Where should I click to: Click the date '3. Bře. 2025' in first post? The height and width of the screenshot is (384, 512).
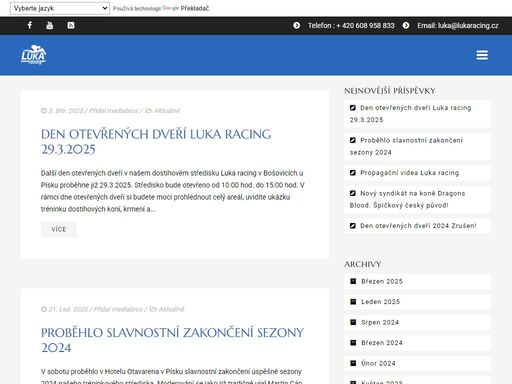pos(66,111)
